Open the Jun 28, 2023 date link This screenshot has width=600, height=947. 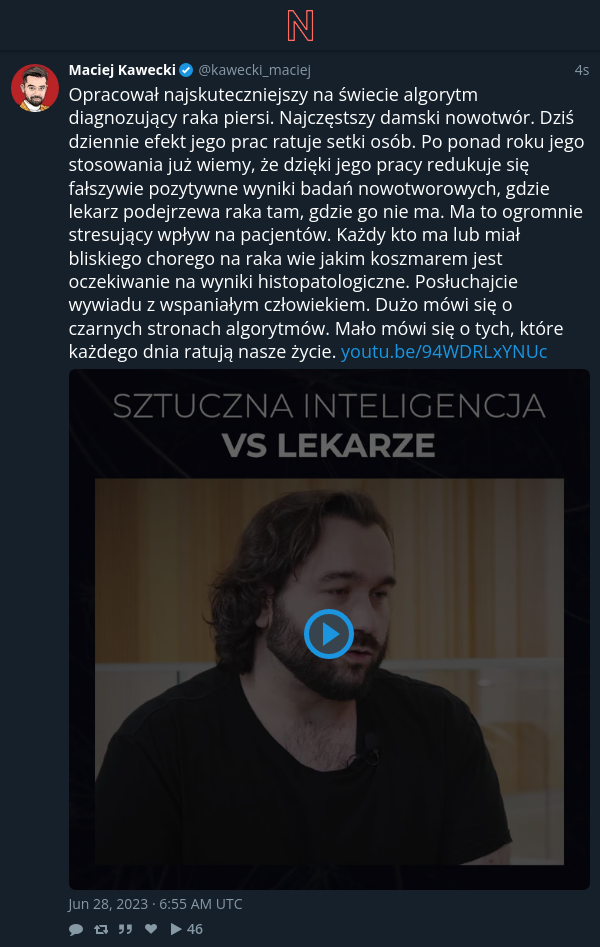[155, 904]
